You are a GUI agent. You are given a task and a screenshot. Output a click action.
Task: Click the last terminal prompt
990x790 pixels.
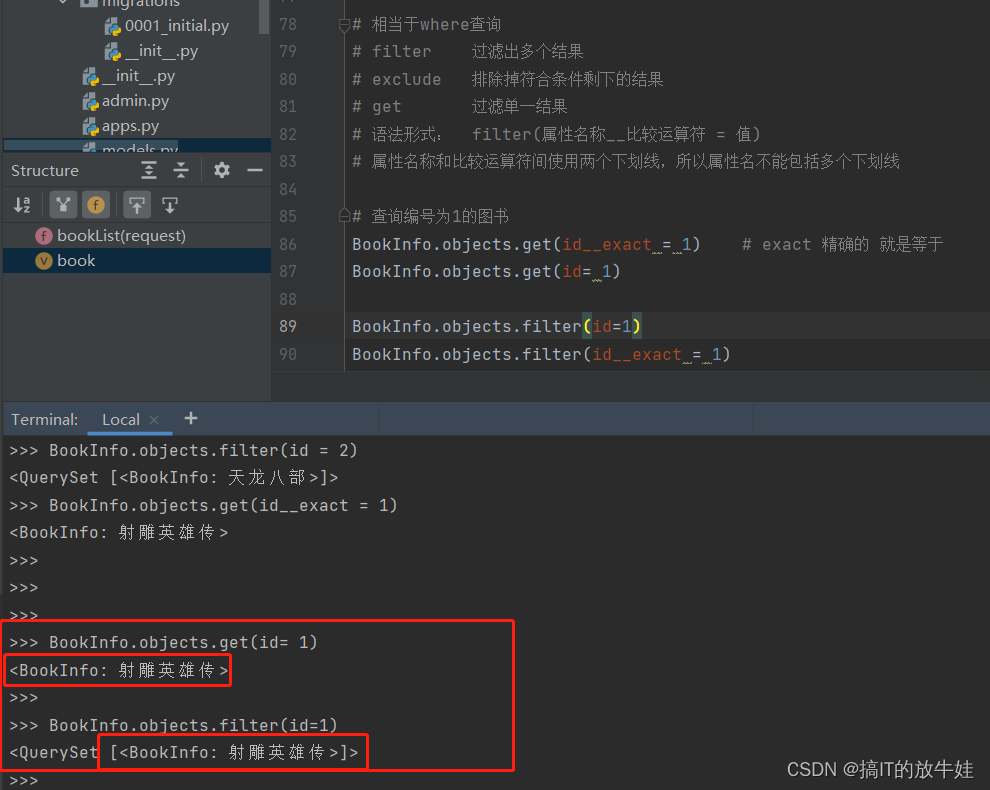[23, 781]
